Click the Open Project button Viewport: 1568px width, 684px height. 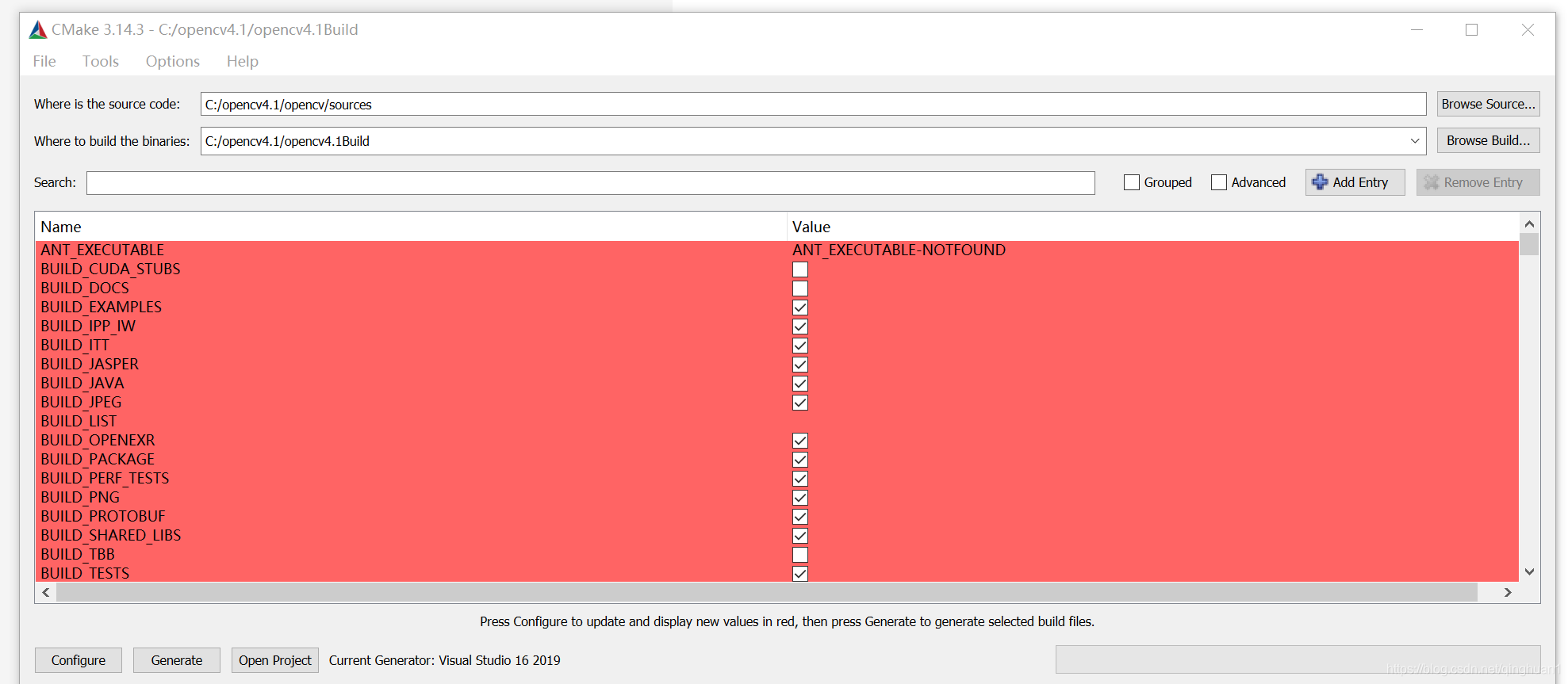275,660
